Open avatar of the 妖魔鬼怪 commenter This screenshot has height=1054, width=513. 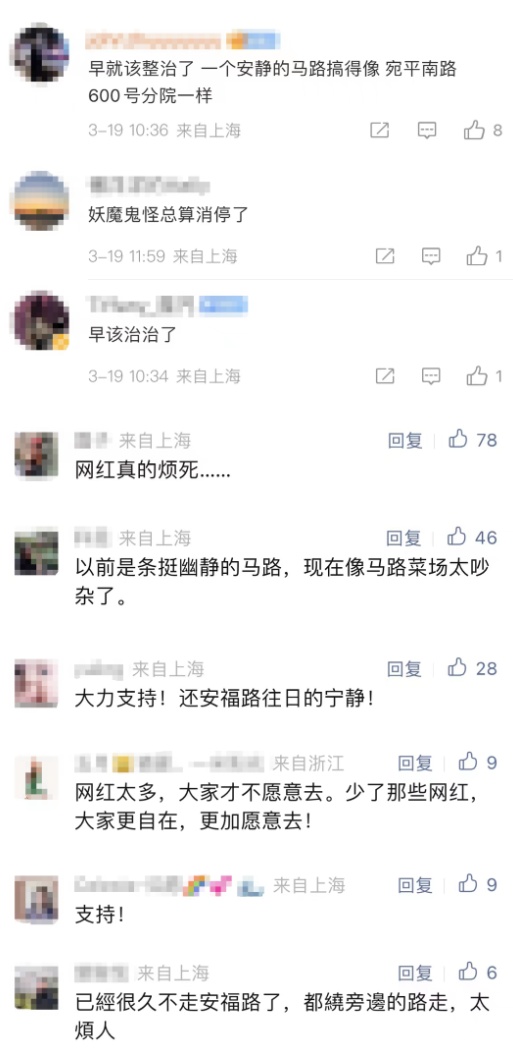[42, 200]
